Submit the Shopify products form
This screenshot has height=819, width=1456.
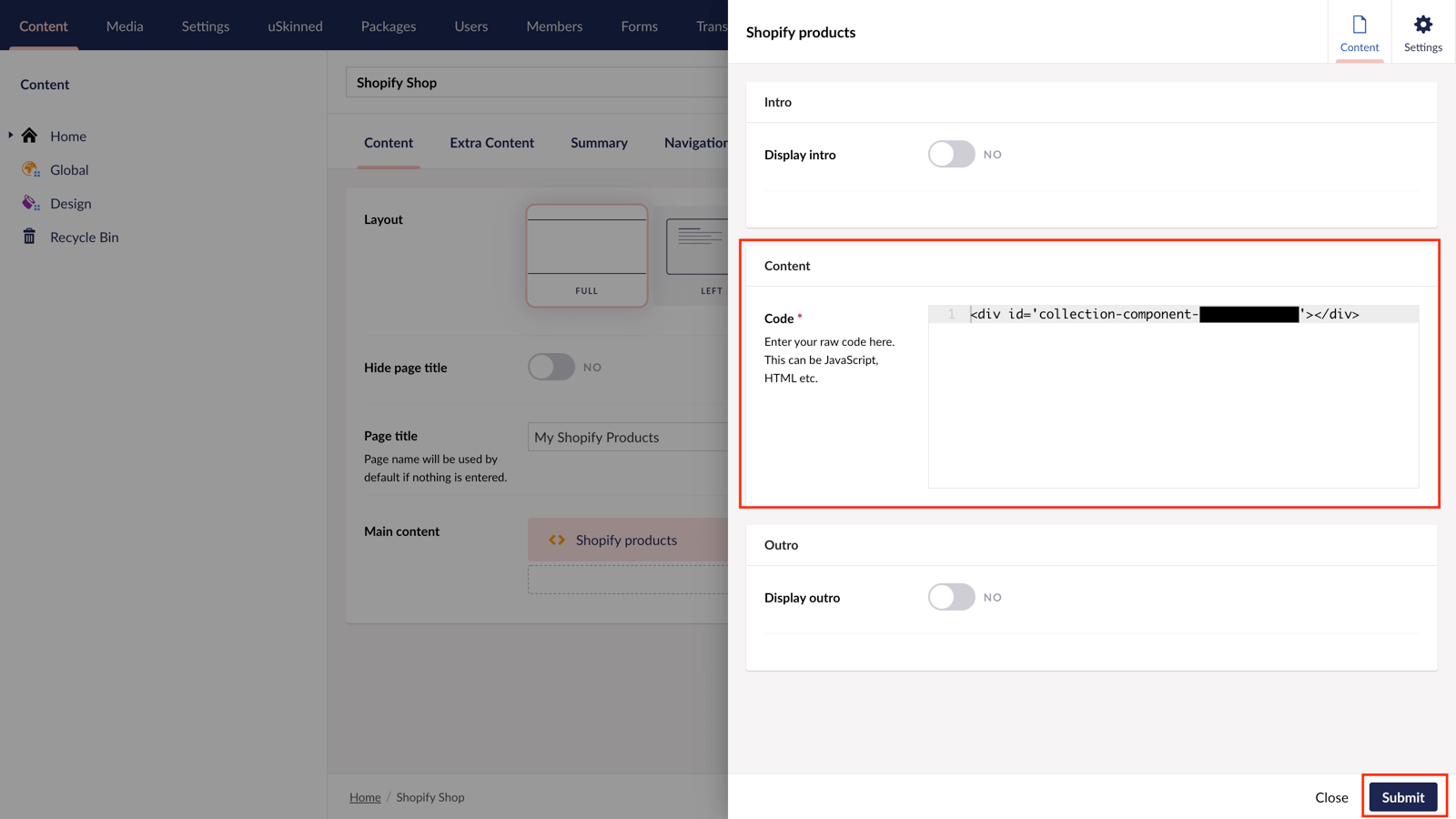pos(1402,796)
